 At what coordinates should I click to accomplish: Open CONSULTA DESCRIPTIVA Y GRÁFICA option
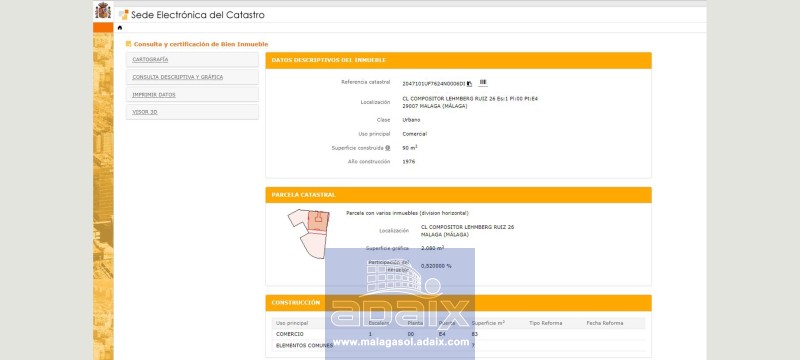(x=192, y=77)
